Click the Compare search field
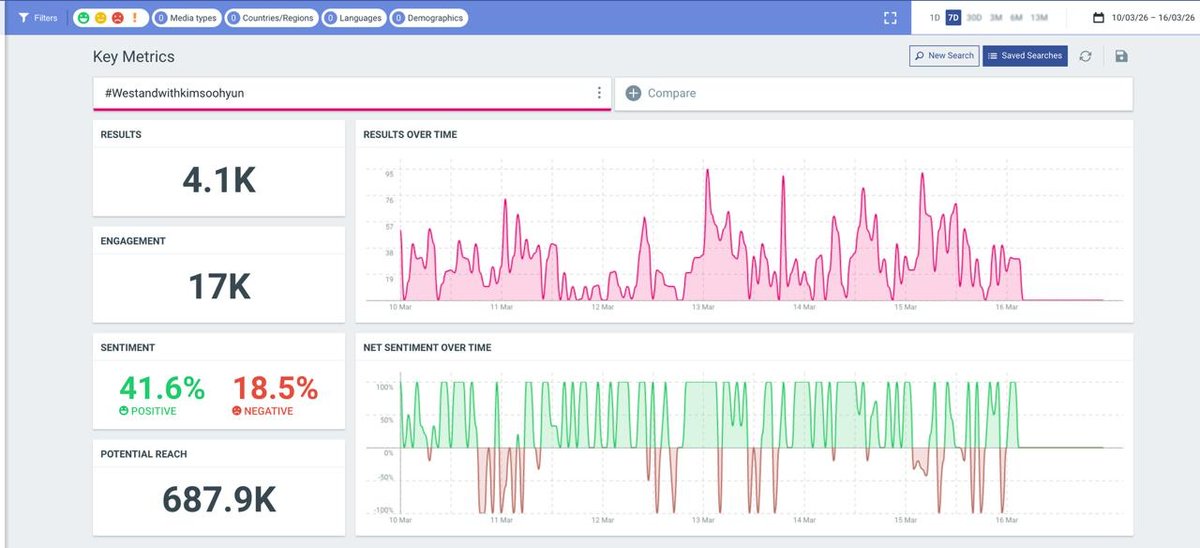The width and height of the screenshot is (1200, 548). point(873,94)
